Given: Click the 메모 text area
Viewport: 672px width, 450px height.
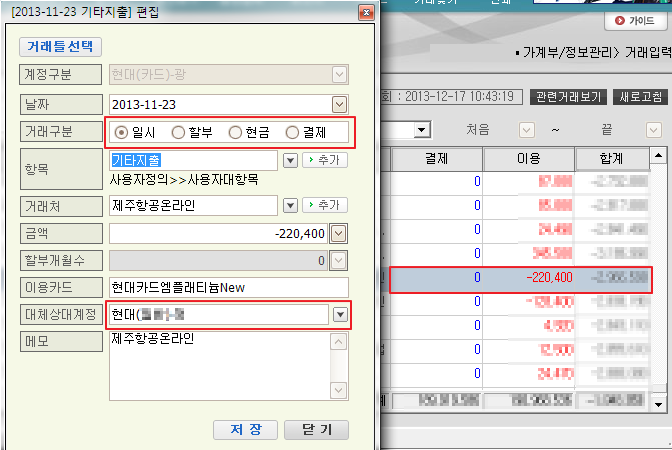Looking at the screenshot, I should (x=219, y=366).
